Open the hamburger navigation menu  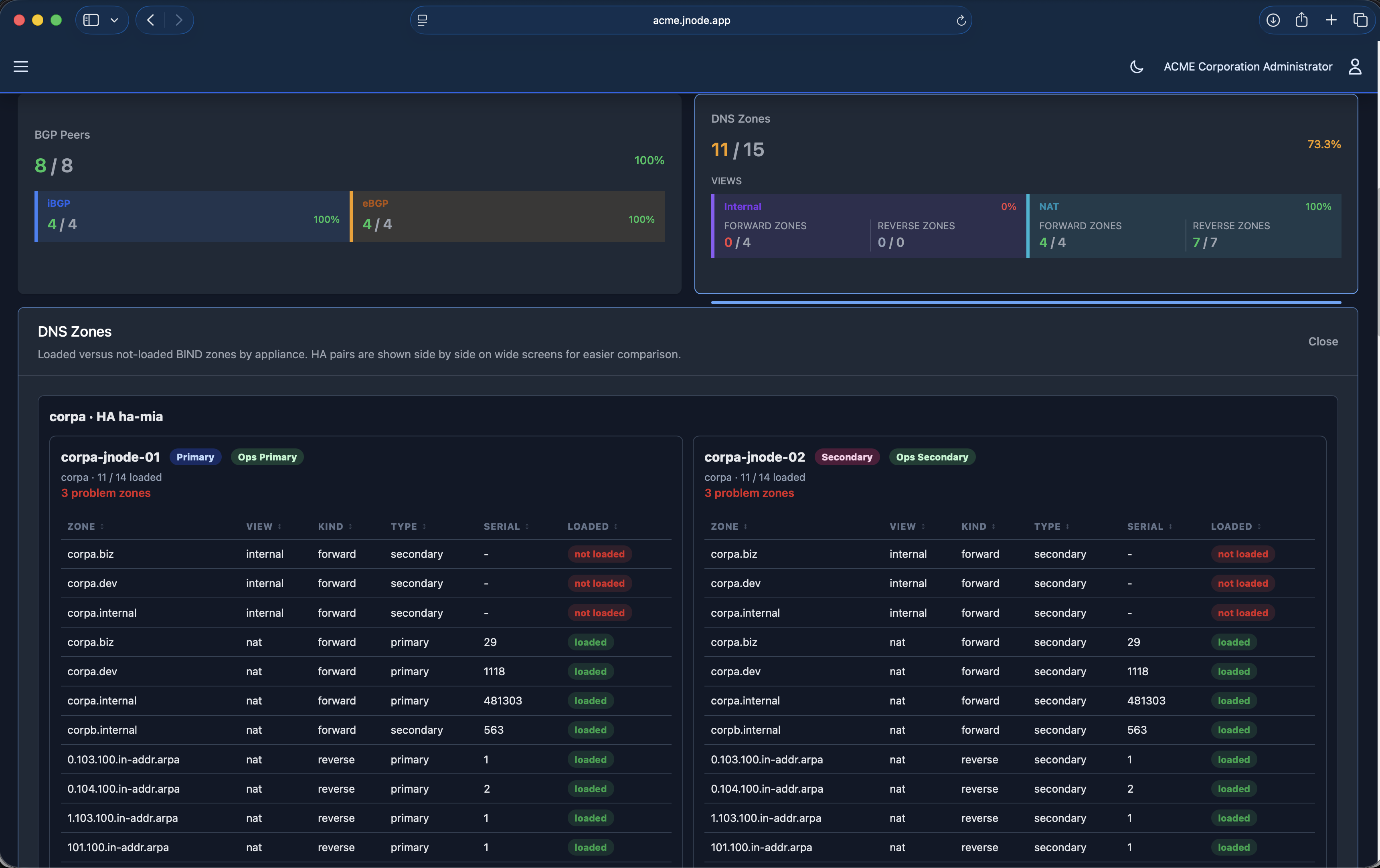[x=20, y=67]
